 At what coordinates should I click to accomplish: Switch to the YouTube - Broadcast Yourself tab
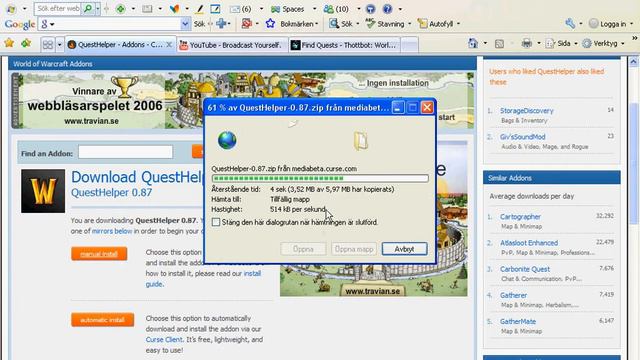(x=233, y=45)
